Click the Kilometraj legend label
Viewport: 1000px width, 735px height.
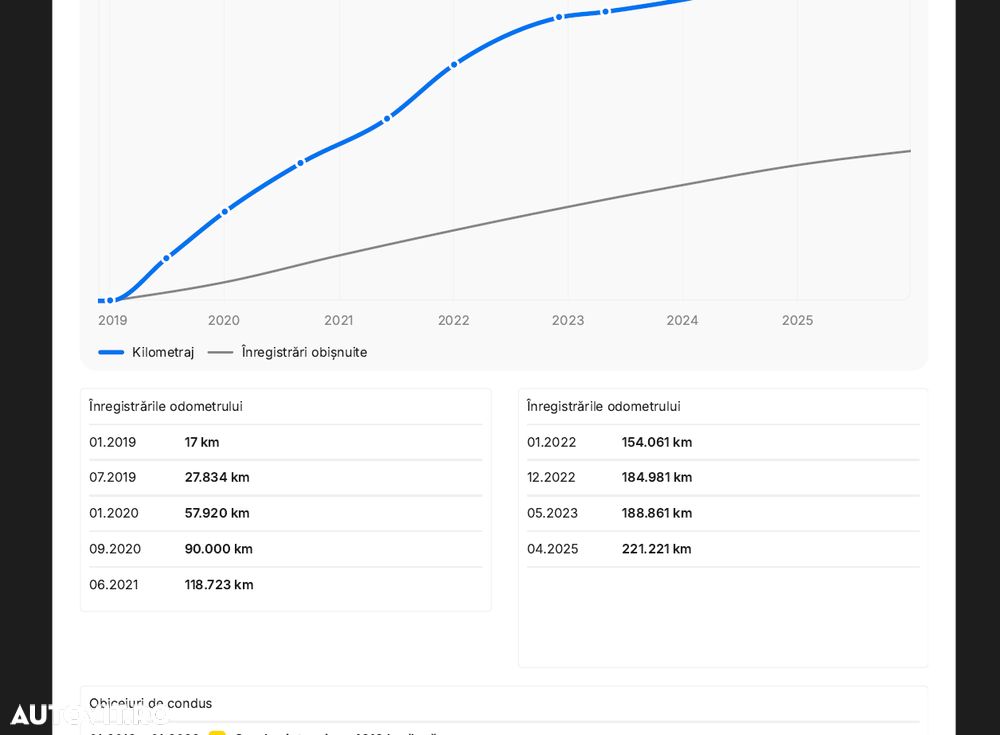(x=163, y=352)
